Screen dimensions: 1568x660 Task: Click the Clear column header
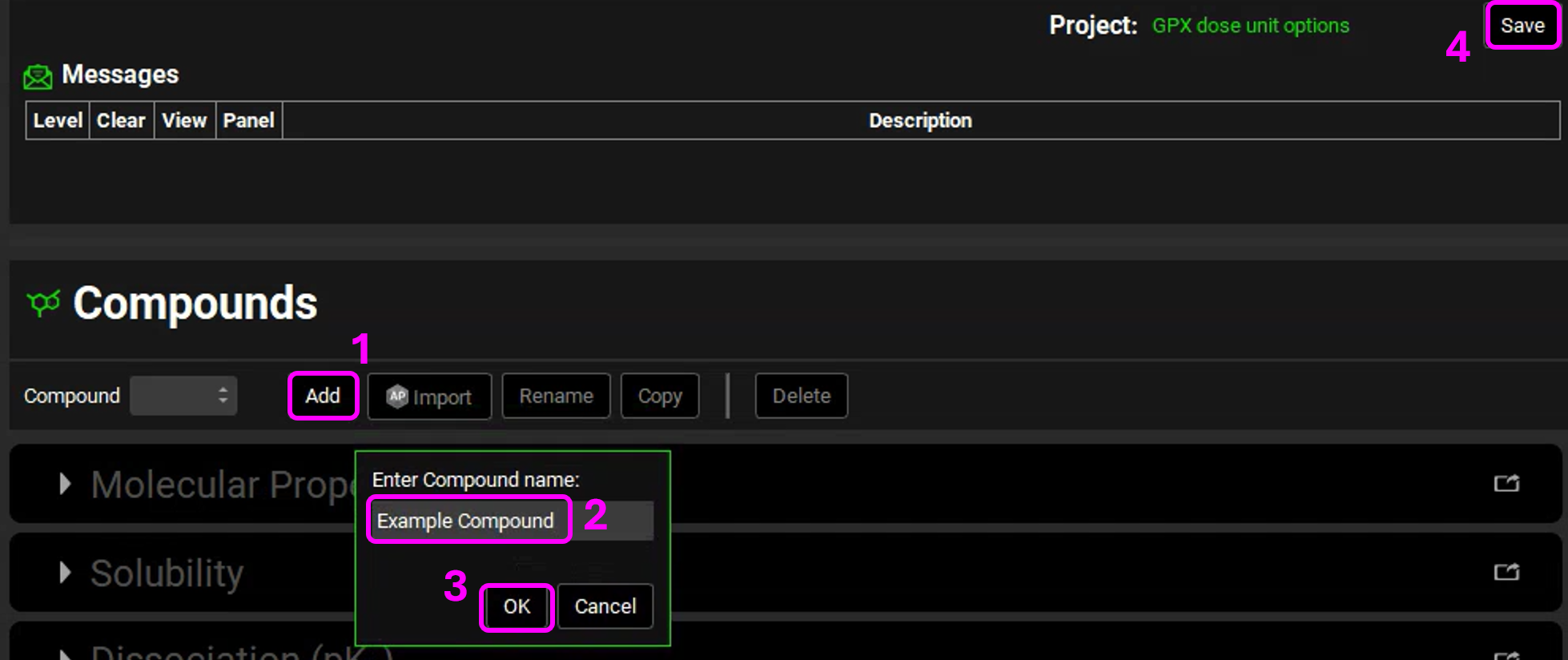click(121, 120)
